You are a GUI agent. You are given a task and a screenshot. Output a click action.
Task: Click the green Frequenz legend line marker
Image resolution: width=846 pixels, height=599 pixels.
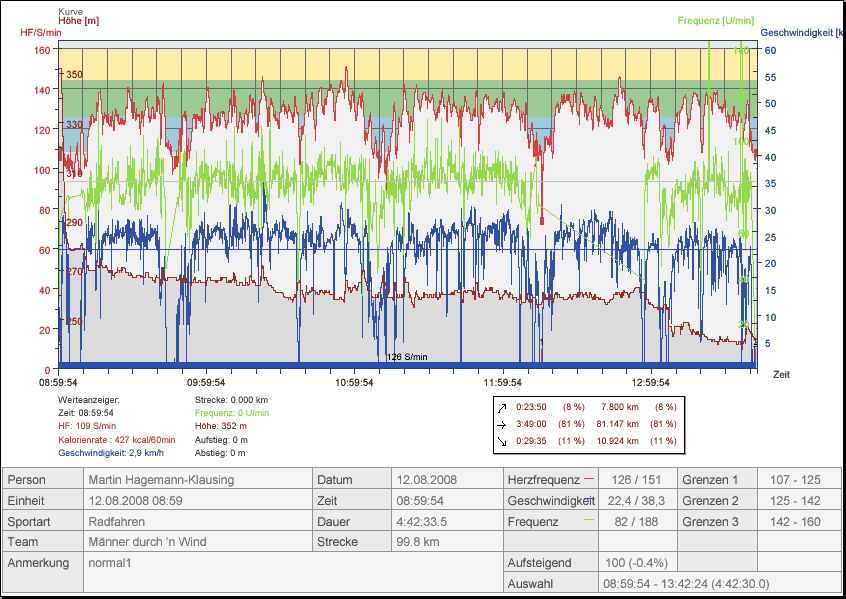[588, 520]
